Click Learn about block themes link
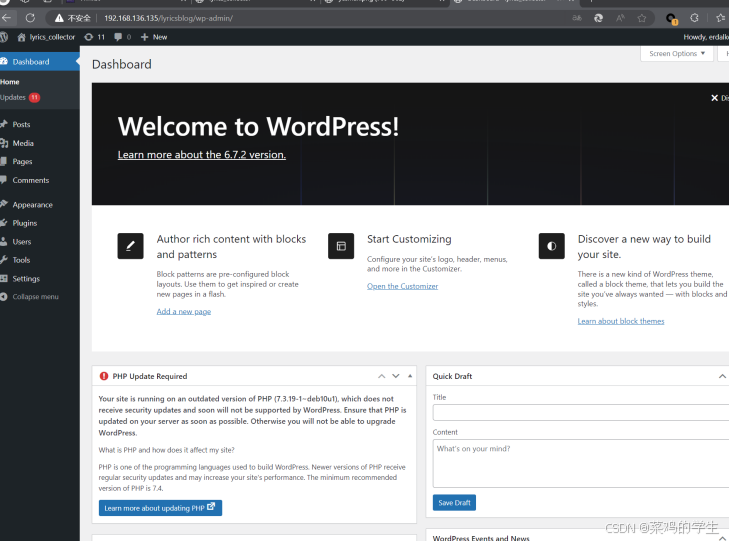The height and width of the screenshot is (541, 730). pyautogui.click(x=621, y=321)
